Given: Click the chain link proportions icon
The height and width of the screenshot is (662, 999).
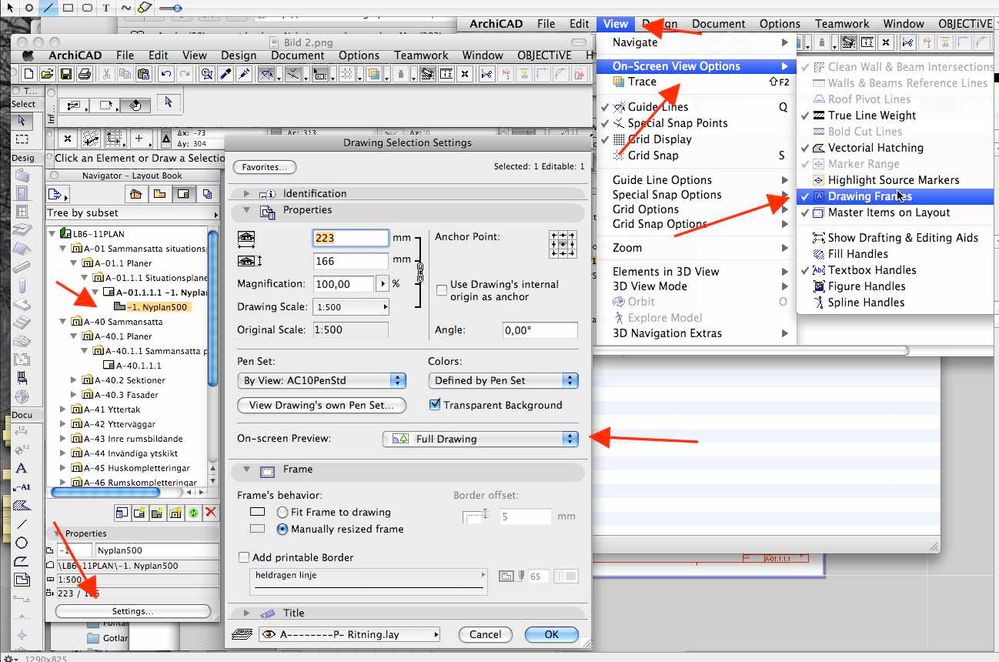Looking at the screenshot, I should [x=420, y=272].
